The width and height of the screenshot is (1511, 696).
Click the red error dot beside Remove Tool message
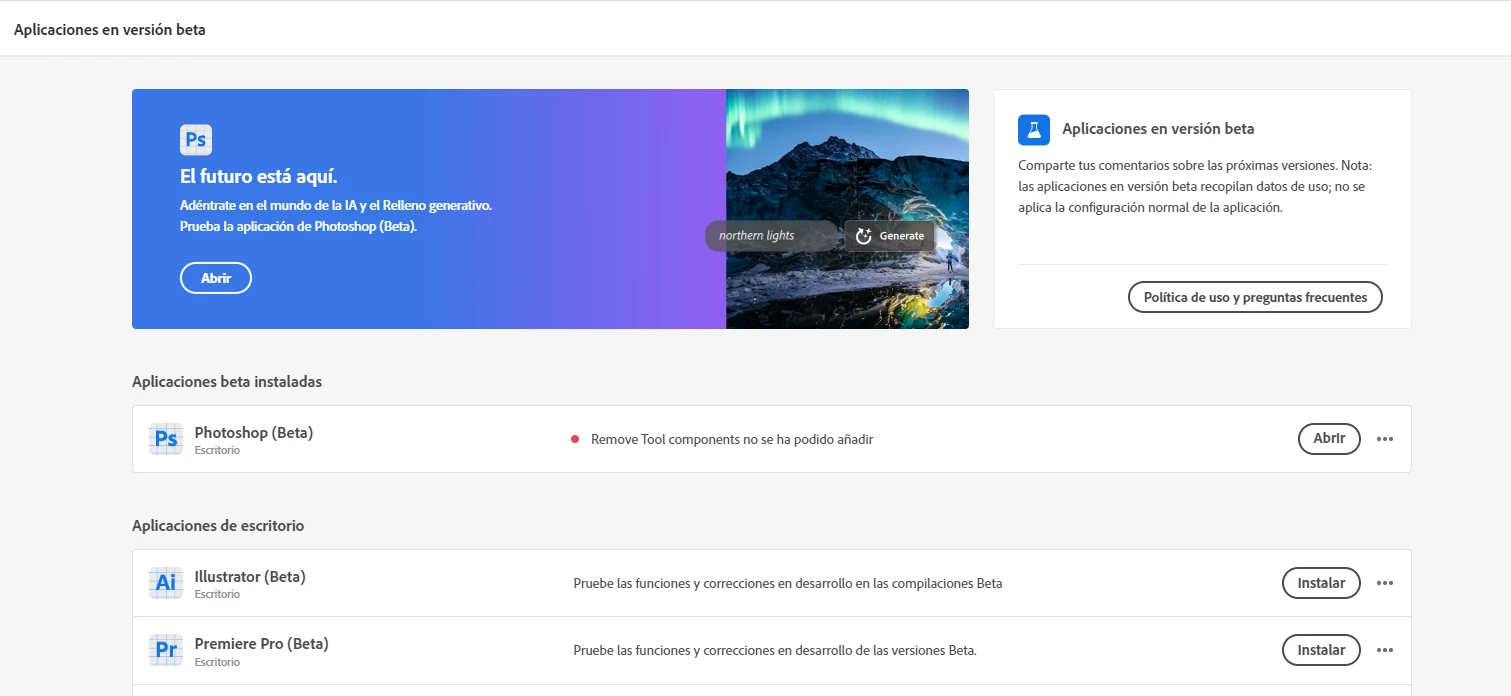575,439
